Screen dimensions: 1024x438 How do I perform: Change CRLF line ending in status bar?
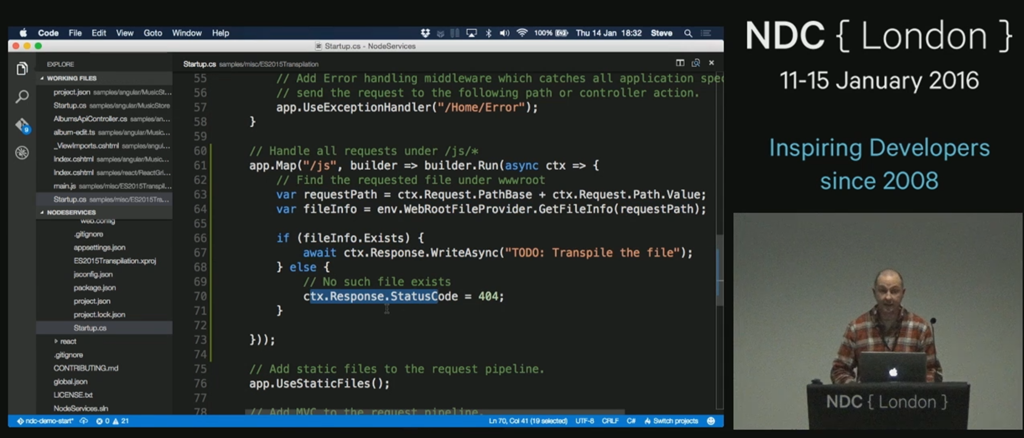point(610,421)
